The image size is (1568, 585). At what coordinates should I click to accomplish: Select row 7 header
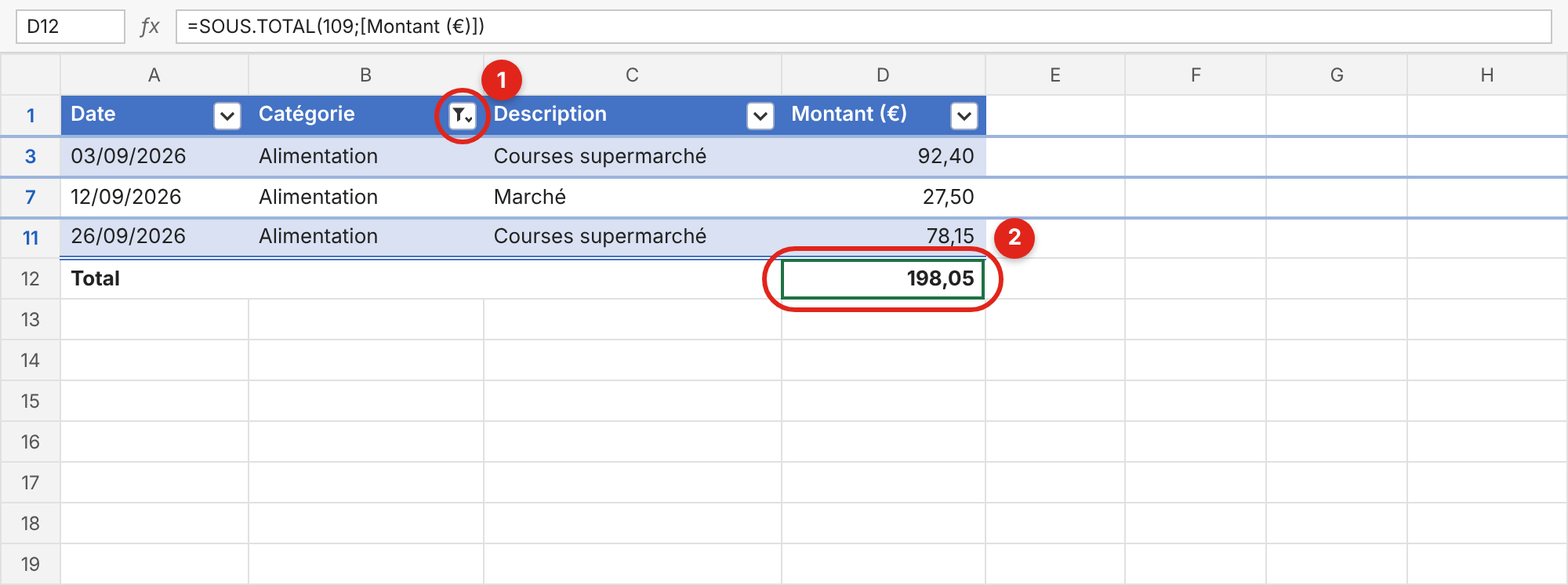click(31, 197)
